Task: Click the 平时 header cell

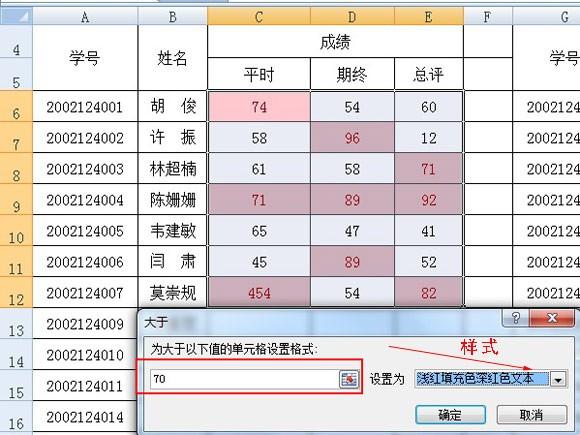Action: tap(259, 74)
